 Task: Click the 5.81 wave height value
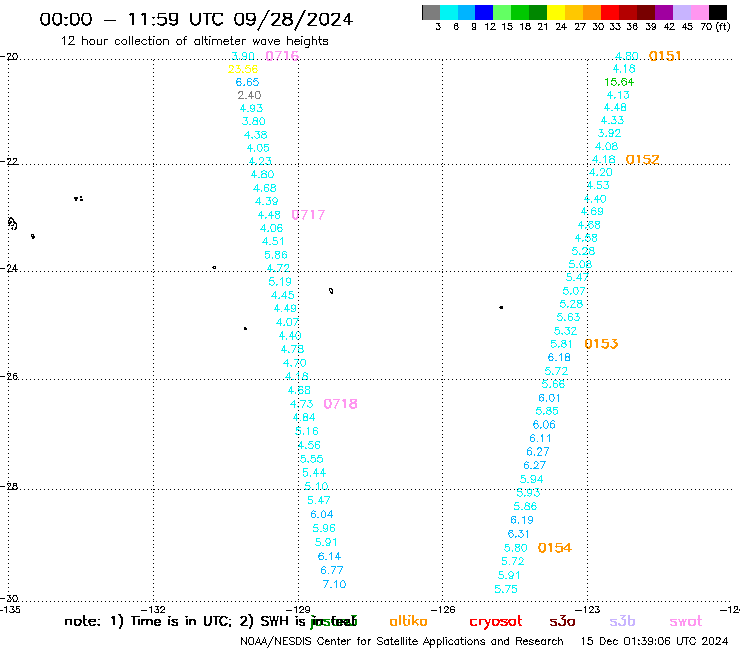[x=562, y=345]
